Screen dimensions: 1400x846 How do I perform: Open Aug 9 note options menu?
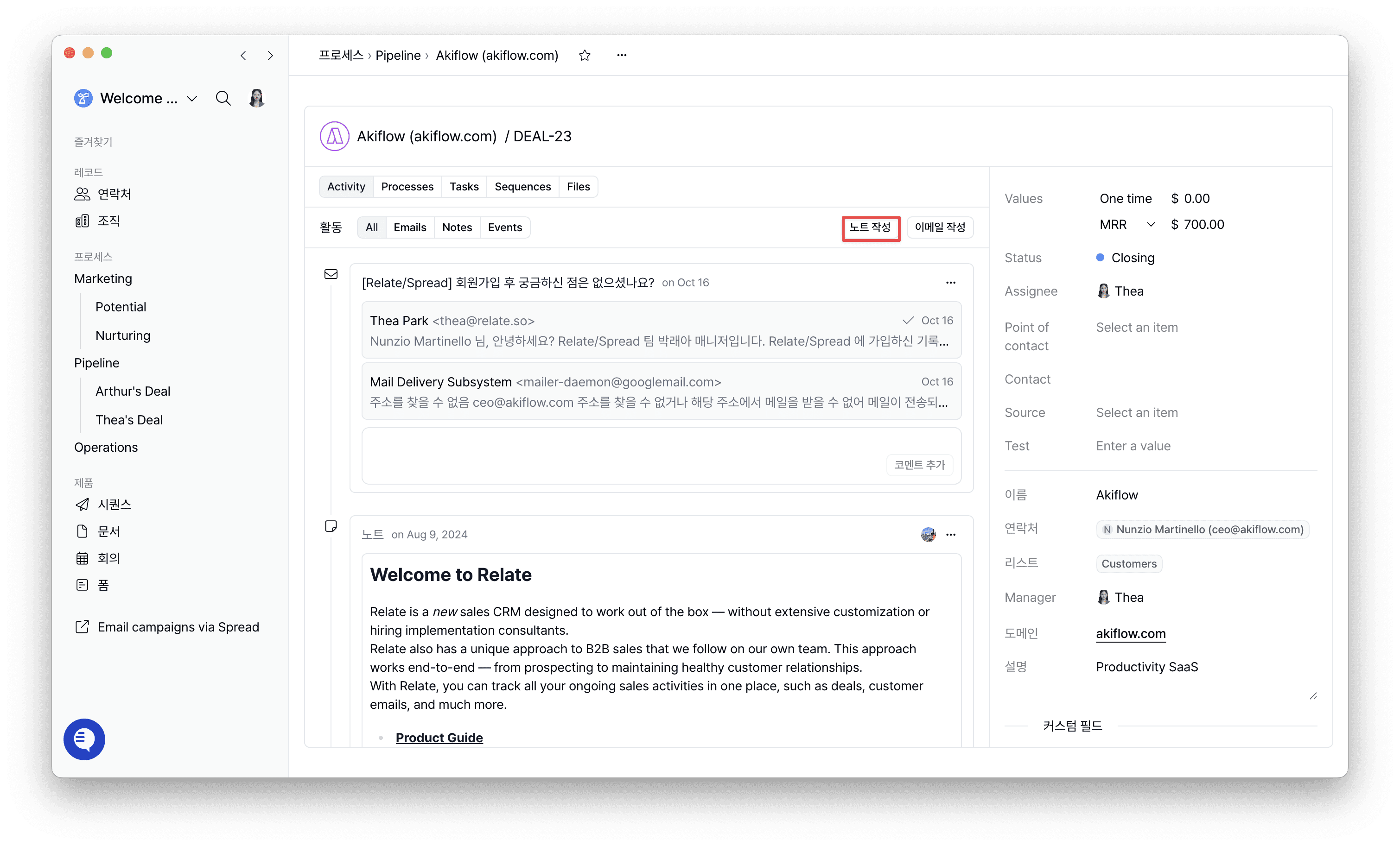pyautogui.click(x=951, y=534)
